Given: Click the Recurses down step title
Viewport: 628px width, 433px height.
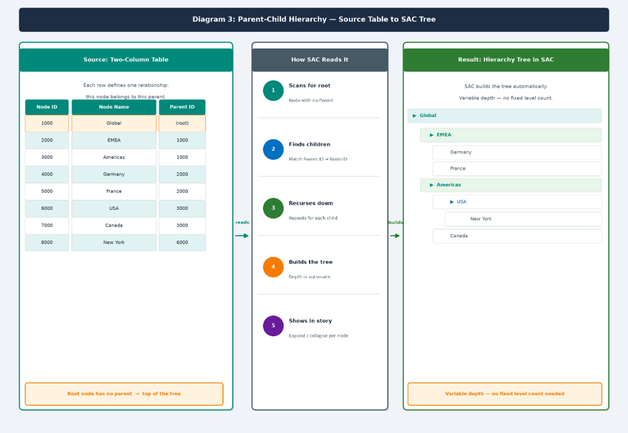Looking at the screenshot, I should (x=311, y=203).
